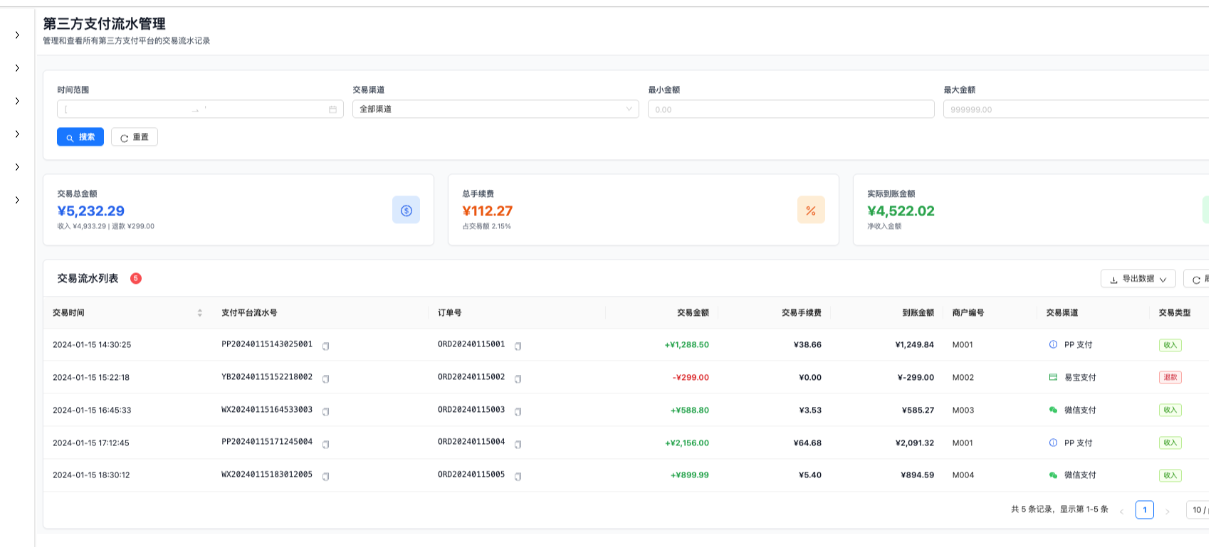Copy order number ORD20240115005

point(517,476)
